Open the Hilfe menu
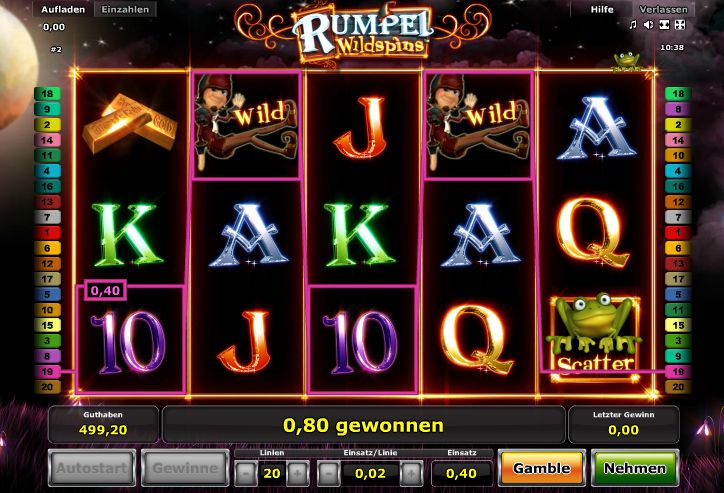 pos(602,9)
